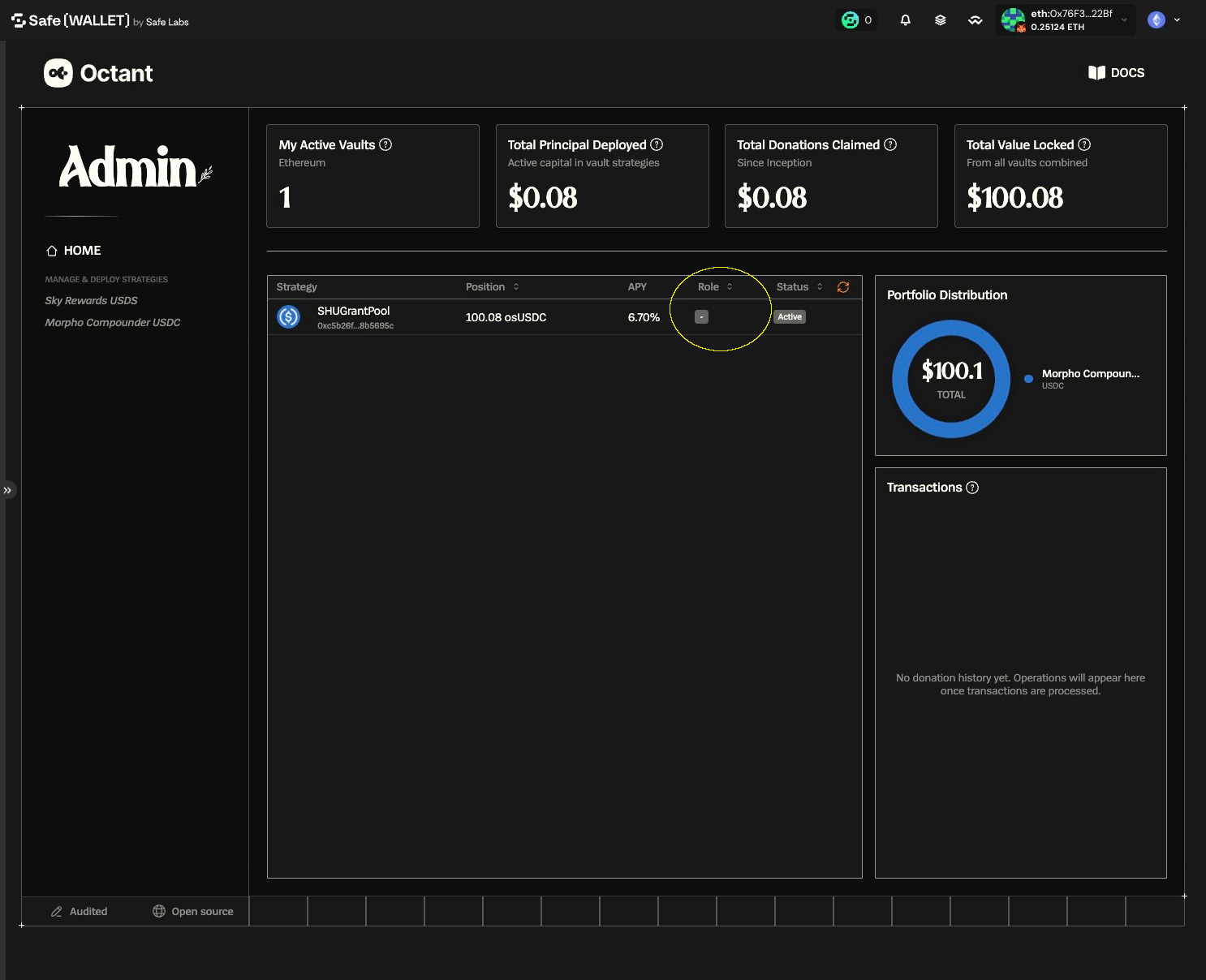This screenshot has width=1206, height=980.
Task: Click the APY column header
Action: (x=637, y=286)
